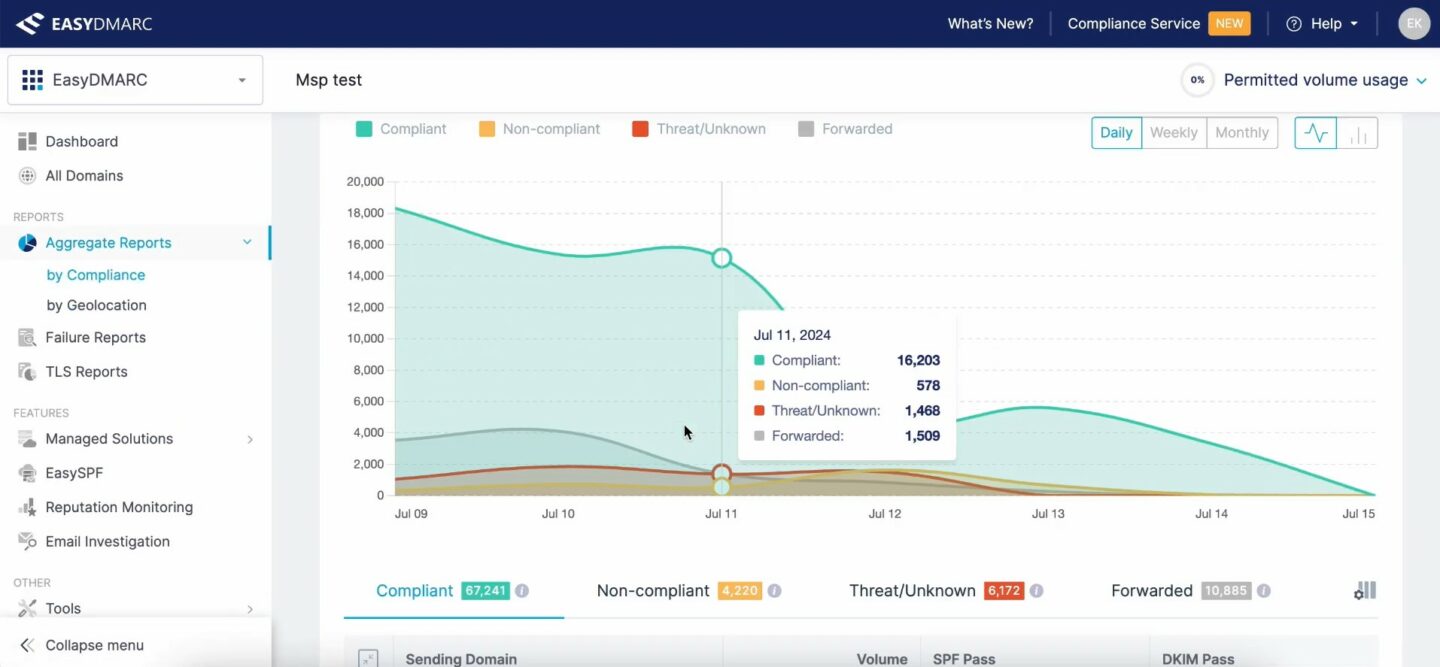Click the Failure Reports icon

point(27,338)
